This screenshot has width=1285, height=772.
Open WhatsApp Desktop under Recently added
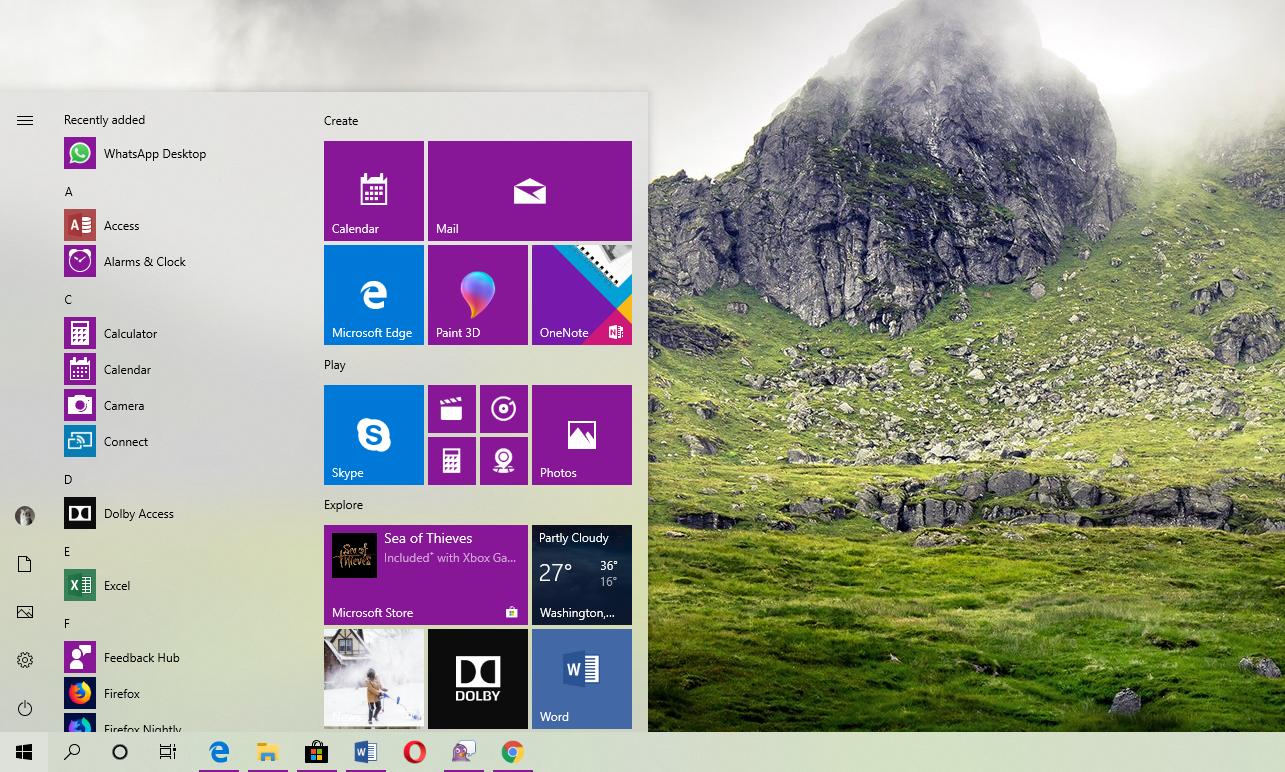[155, 153]
